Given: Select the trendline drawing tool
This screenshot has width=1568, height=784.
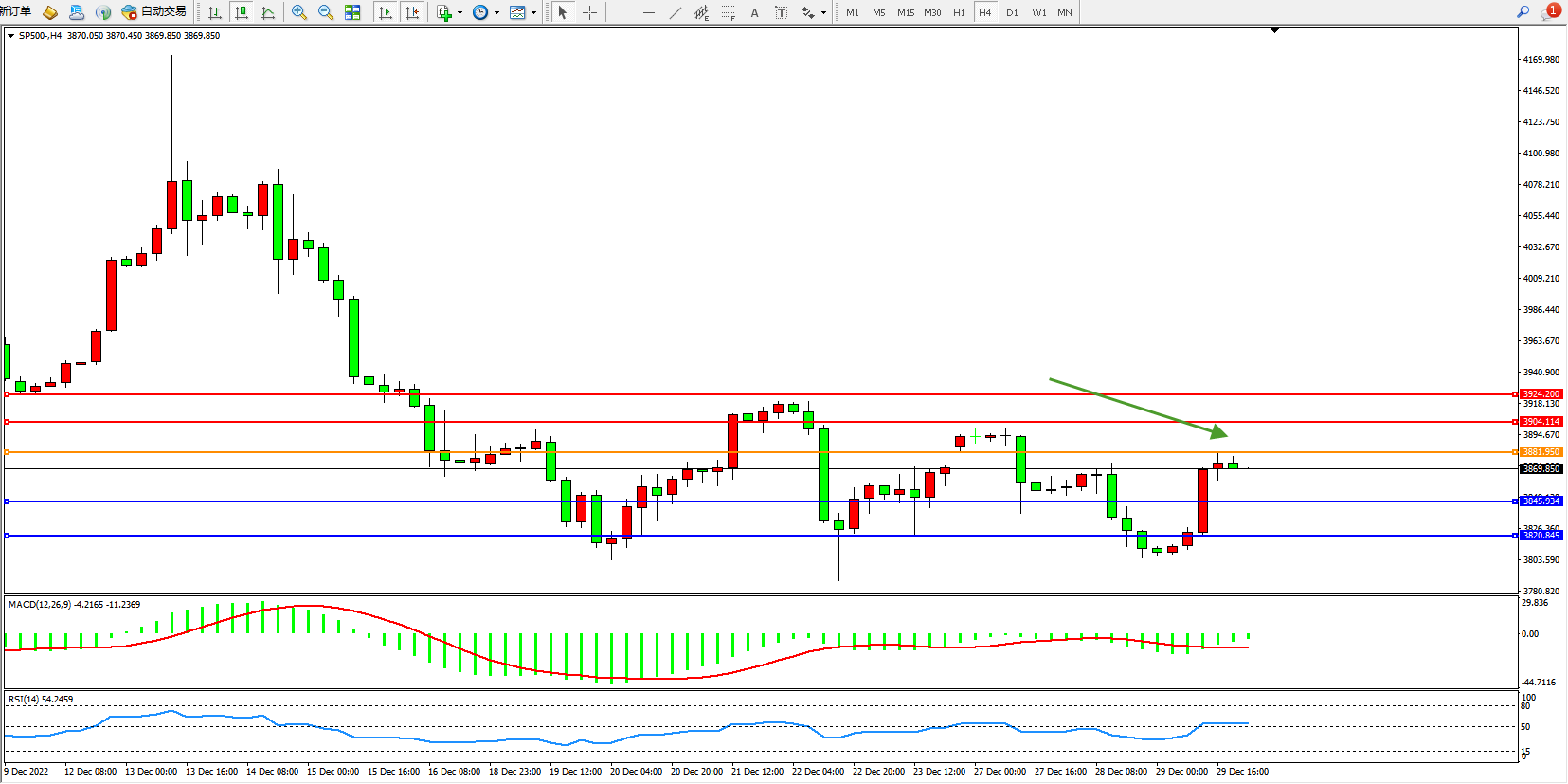Looking at the screenshot, I should click(x=675, y=12).
